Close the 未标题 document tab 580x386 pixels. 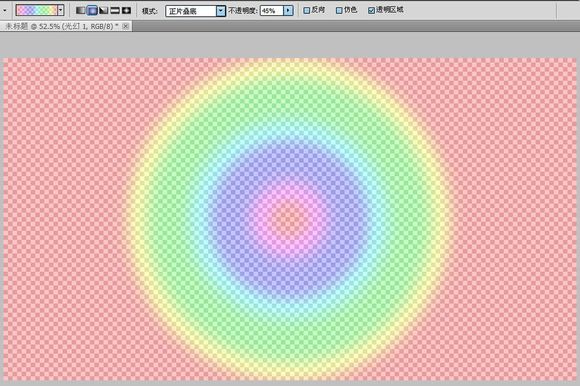(x=126, y=26)
